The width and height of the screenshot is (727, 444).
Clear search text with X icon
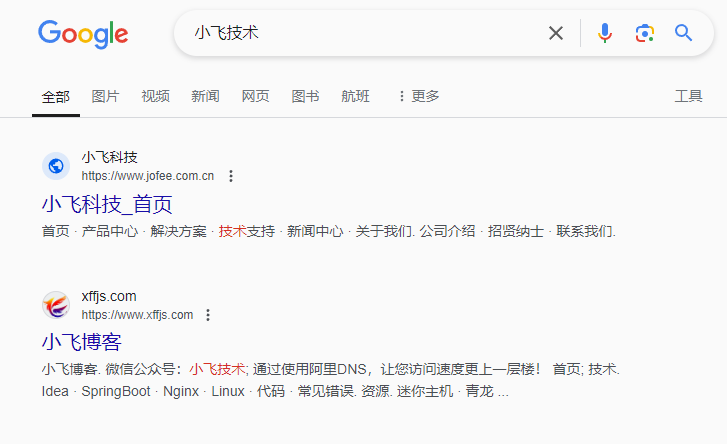[556, 33]
